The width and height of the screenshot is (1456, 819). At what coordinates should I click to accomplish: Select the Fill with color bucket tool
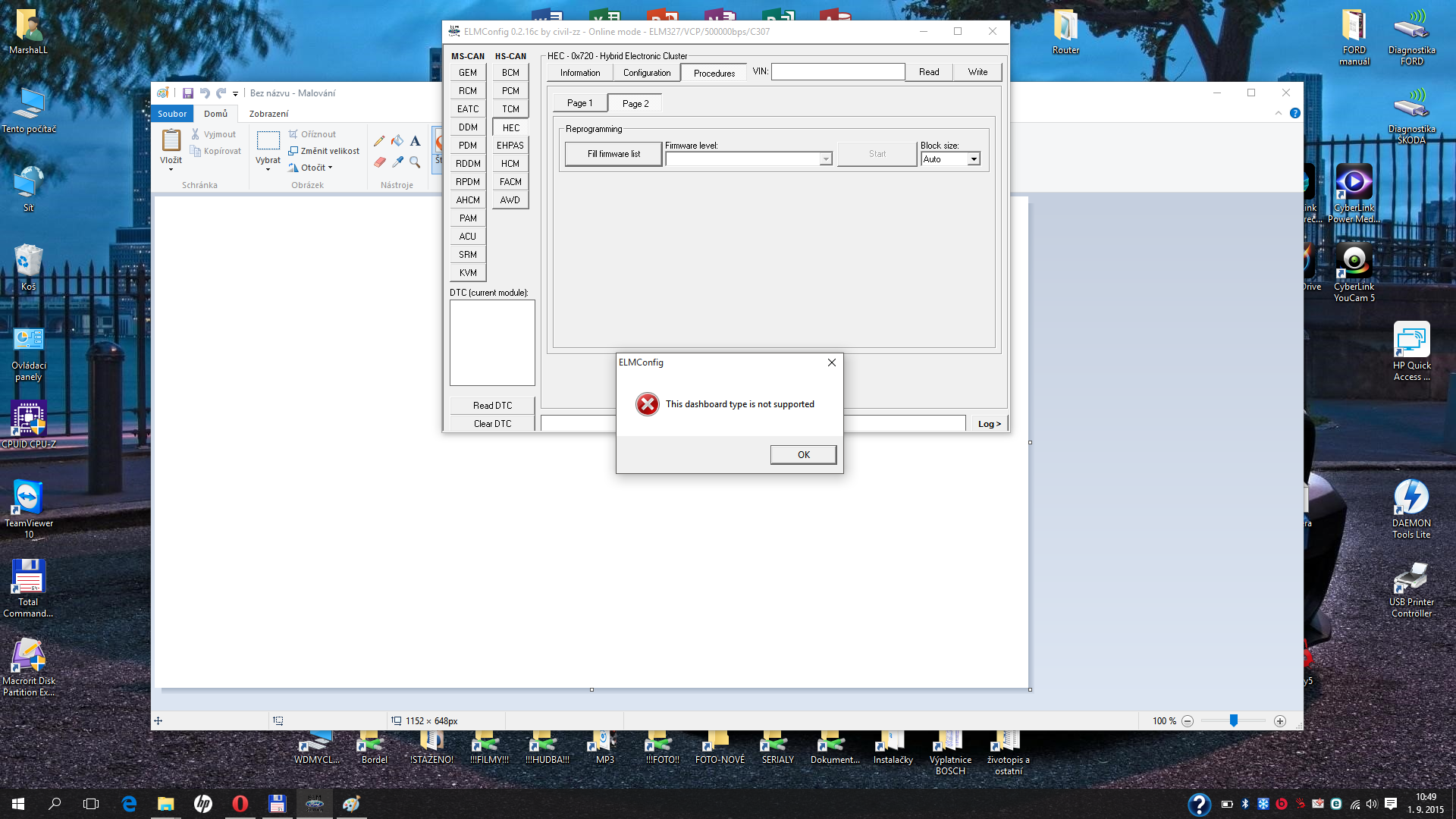click(x=397, y=141)
